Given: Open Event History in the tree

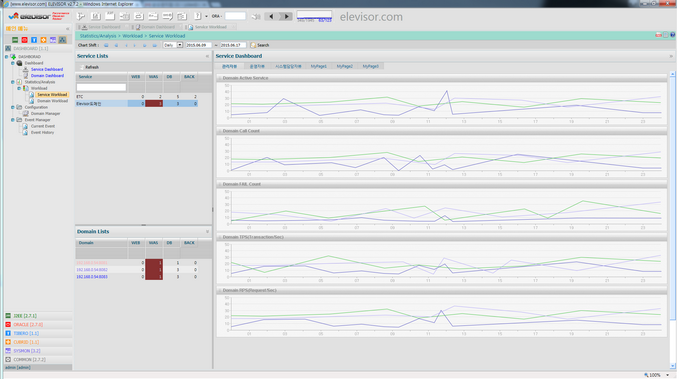Looking at the screenshot, I should pos(42,133).
